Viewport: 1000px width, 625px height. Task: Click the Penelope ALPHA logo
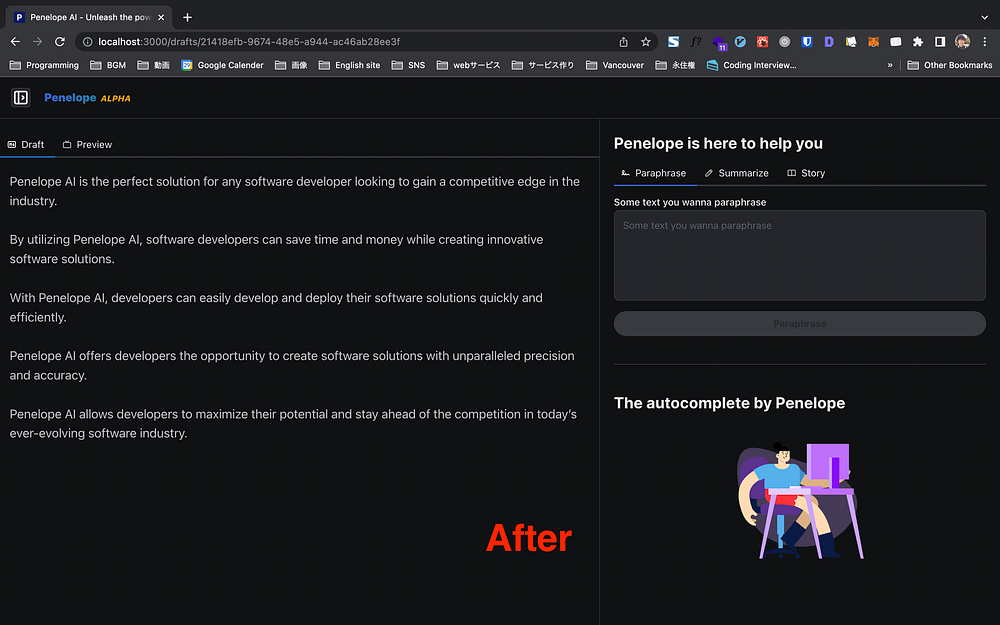(x=87, y=98)
